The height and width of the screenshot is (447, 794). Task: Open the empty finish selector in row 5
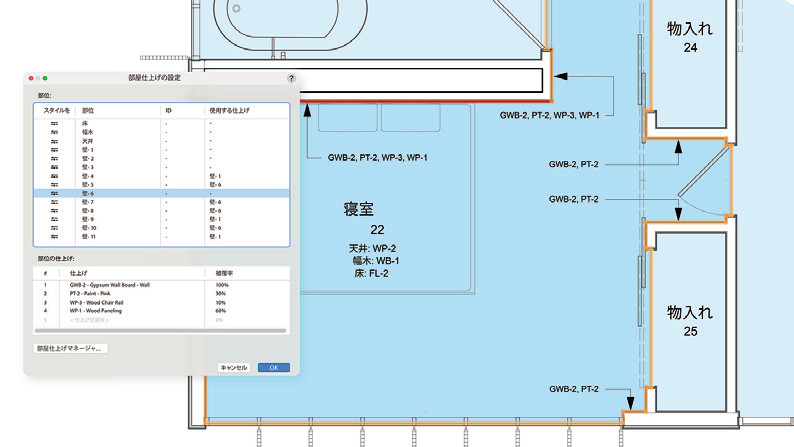tap(89, 320)
